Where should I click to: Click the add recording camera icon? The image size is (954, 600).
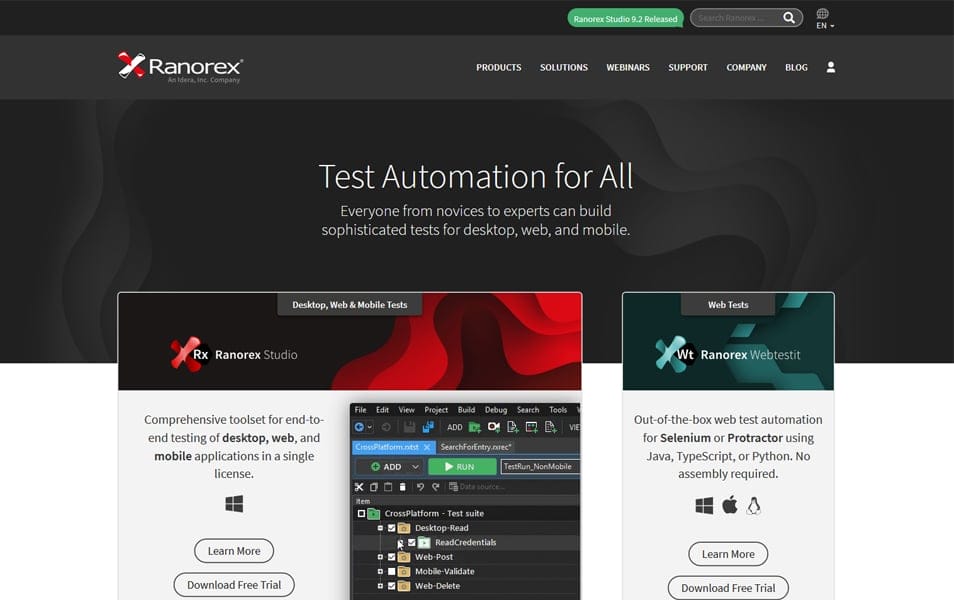point(494,427)
